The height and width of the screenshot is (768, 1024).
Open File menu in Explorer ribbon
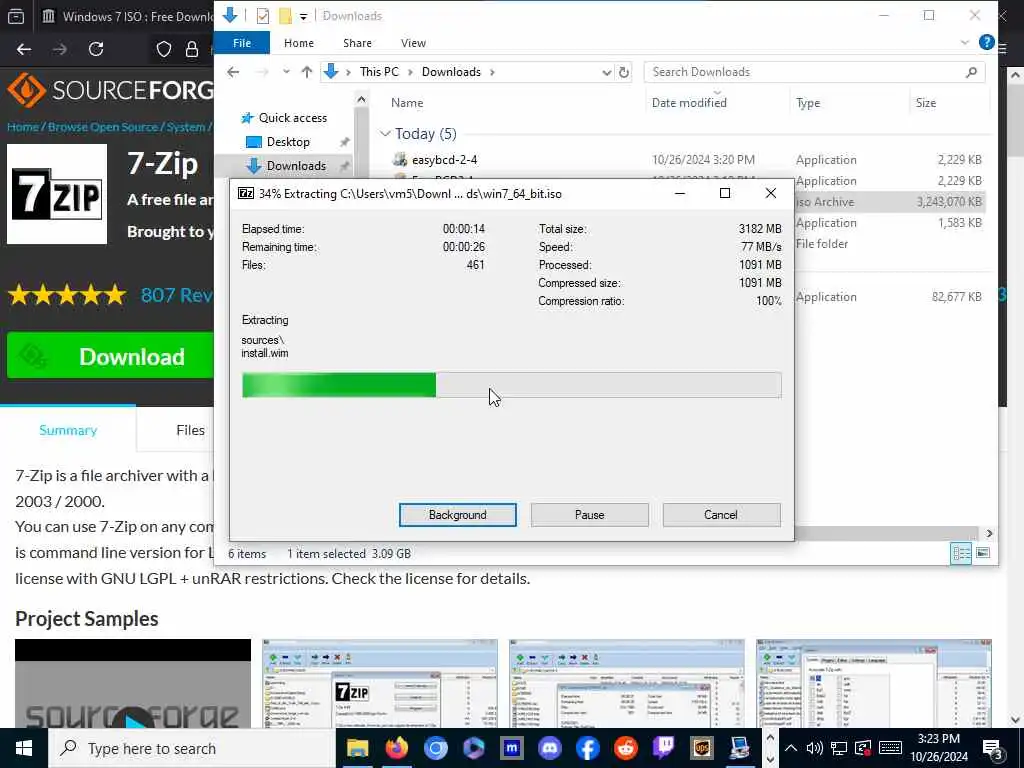tap(242, 43)
